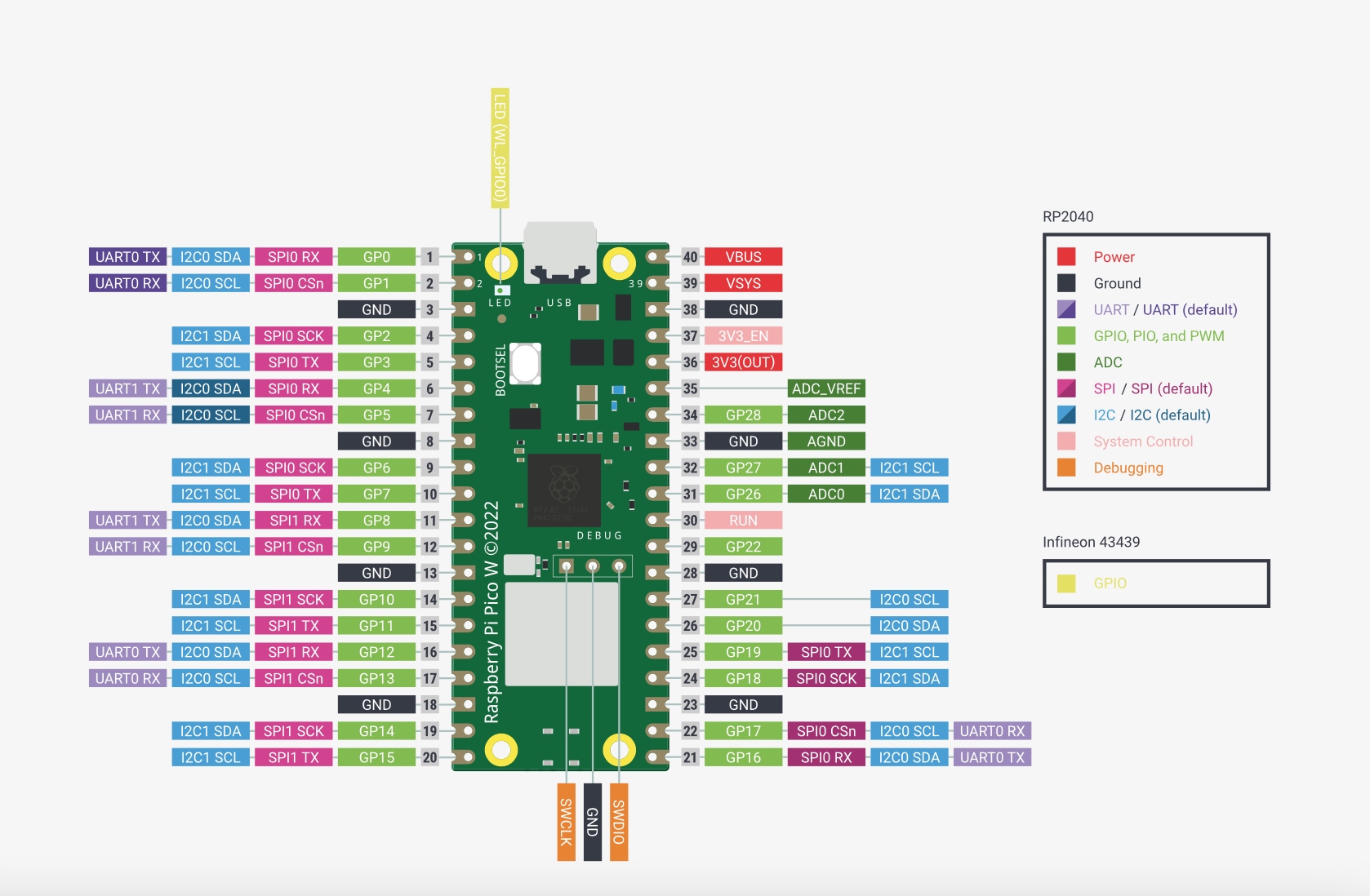Select the red 3V3(OUT) label

point(743,362)
